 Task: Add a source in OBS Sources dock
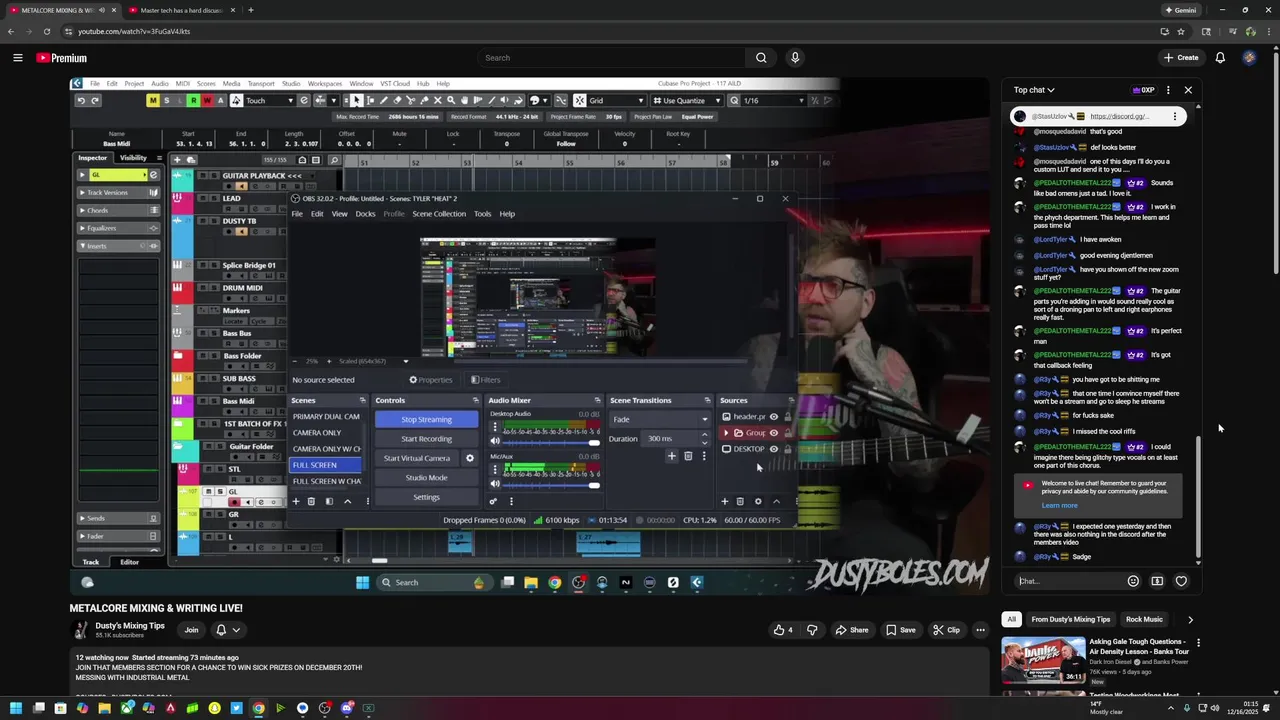tap(724, 501)
